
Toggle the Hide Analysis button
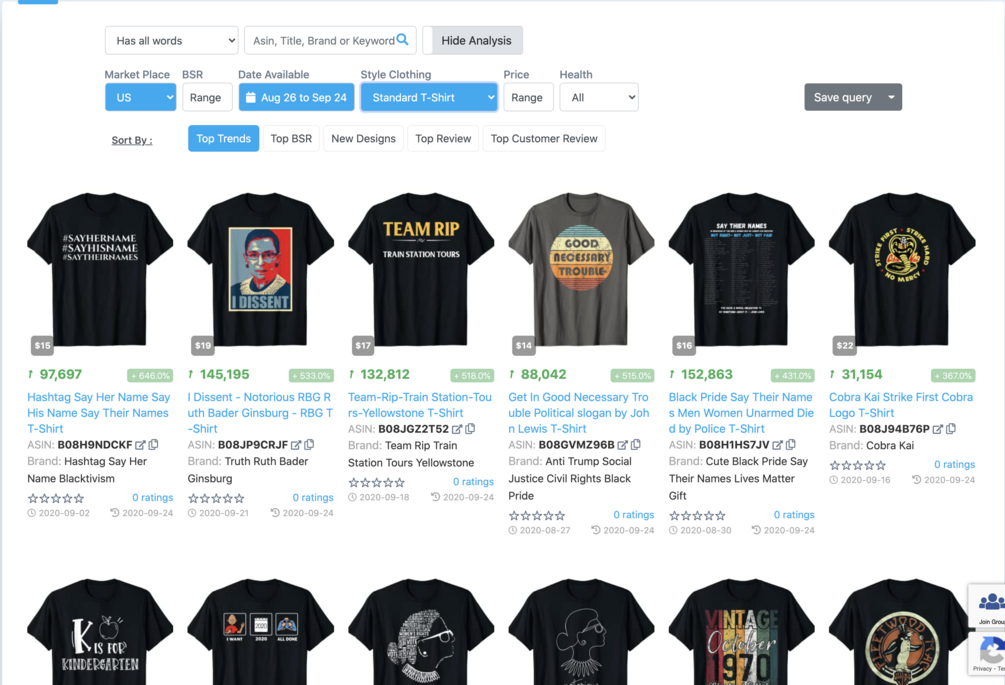point(472,40)
